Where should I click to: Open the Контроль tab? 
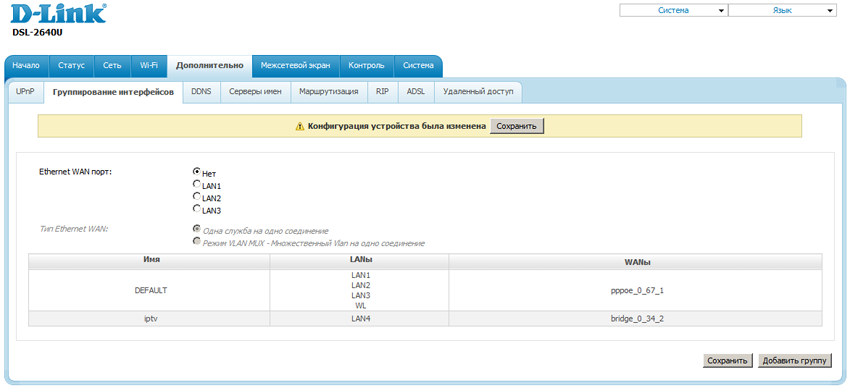[366, 66]
